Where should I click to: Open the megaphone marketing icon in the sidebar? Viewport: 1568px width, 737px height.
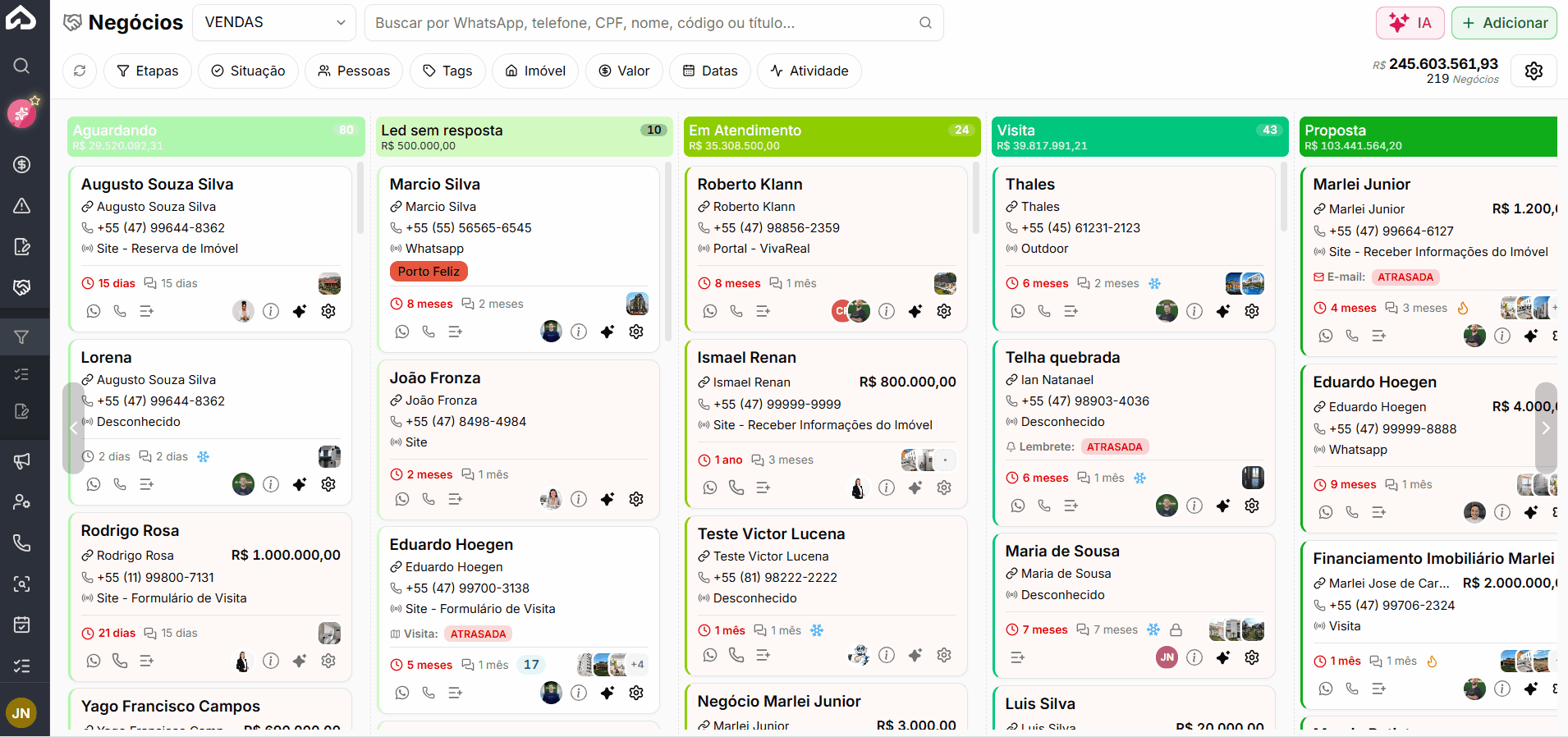22,460
